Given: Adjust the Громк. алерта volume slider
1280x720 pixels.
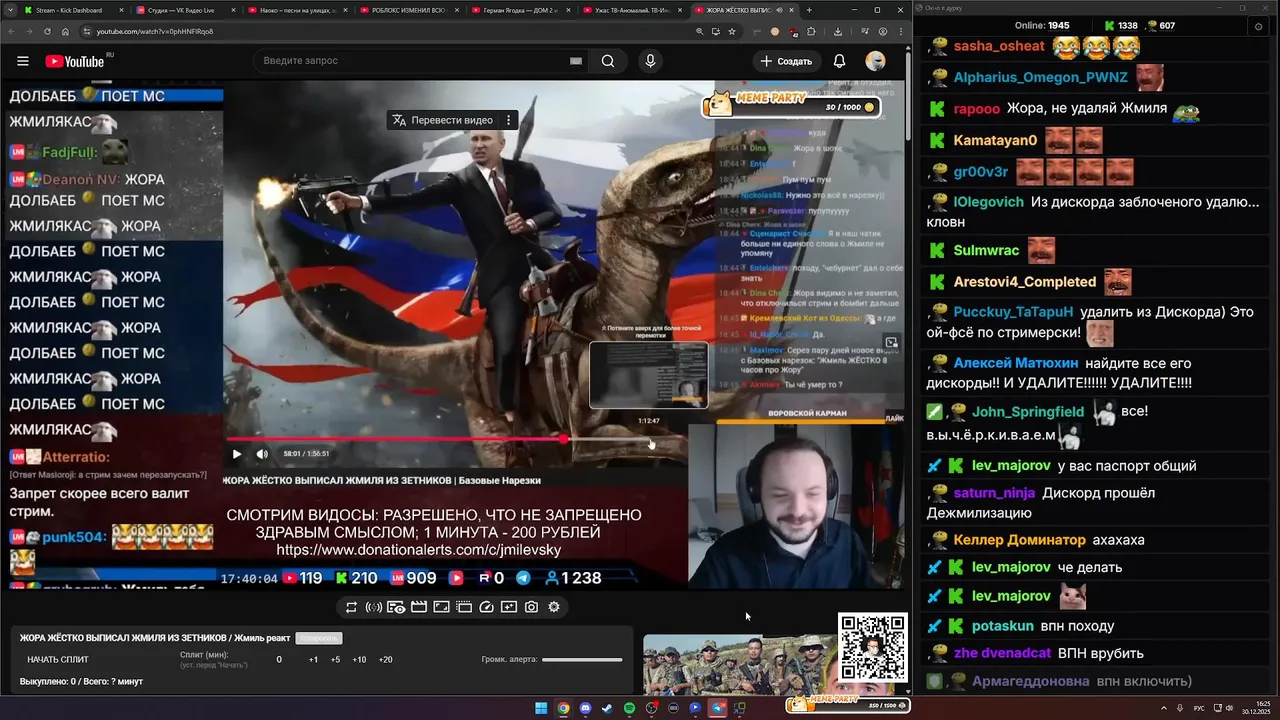Looking at the screenshot, I should (x=582, y=660).
